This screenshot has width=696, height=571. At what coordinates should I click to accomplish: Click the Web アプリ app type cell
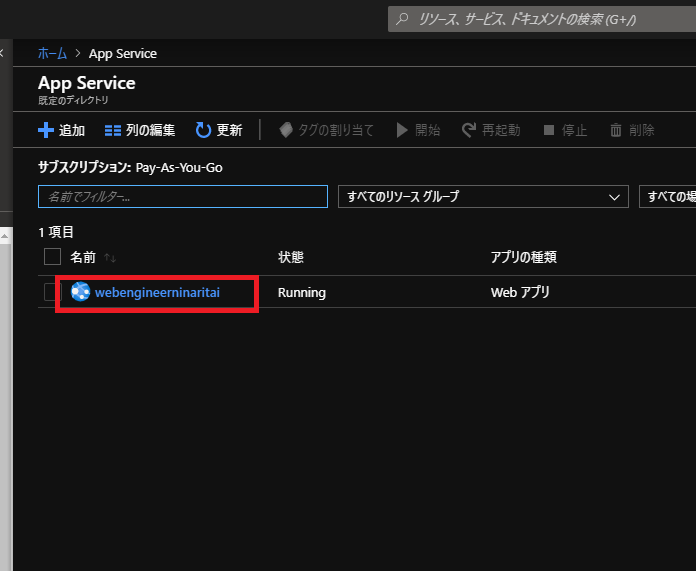pyautogui.click(x=520, y=292)
